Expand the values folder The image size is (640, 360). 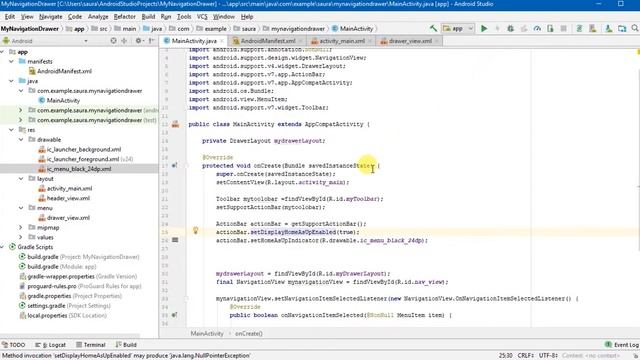click(x=21, y=237)
